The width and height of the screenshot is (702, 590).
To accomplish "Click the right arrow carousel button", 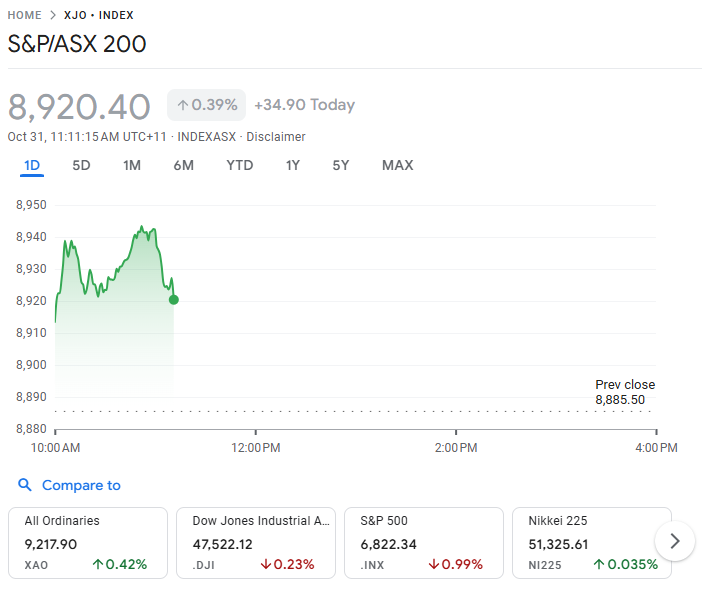I will (x=675, y=541).
